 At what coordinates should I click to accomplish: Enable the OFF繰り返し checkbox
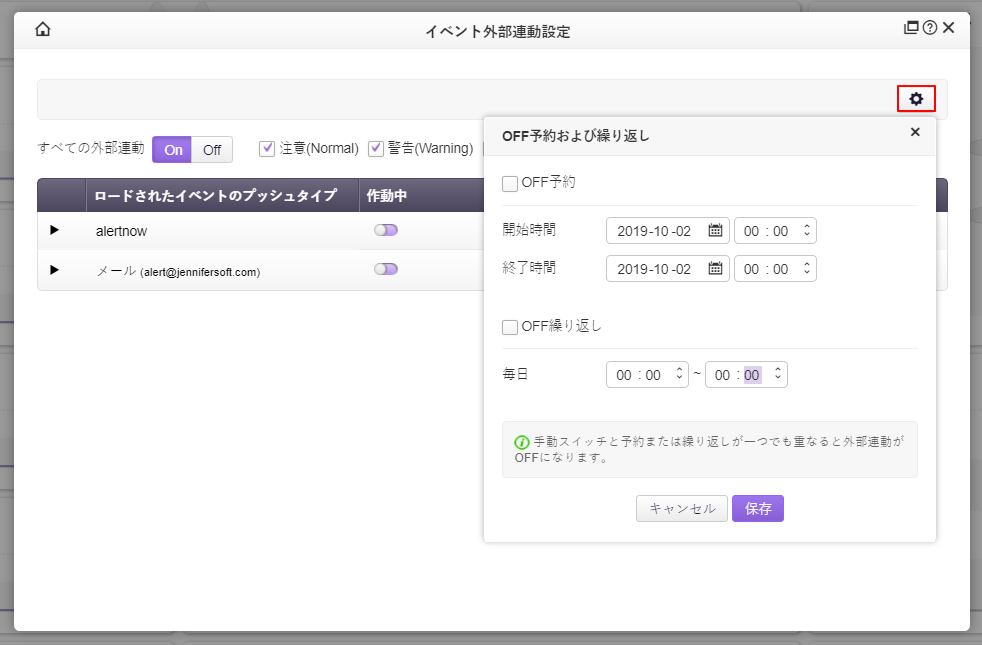point(510,326)
